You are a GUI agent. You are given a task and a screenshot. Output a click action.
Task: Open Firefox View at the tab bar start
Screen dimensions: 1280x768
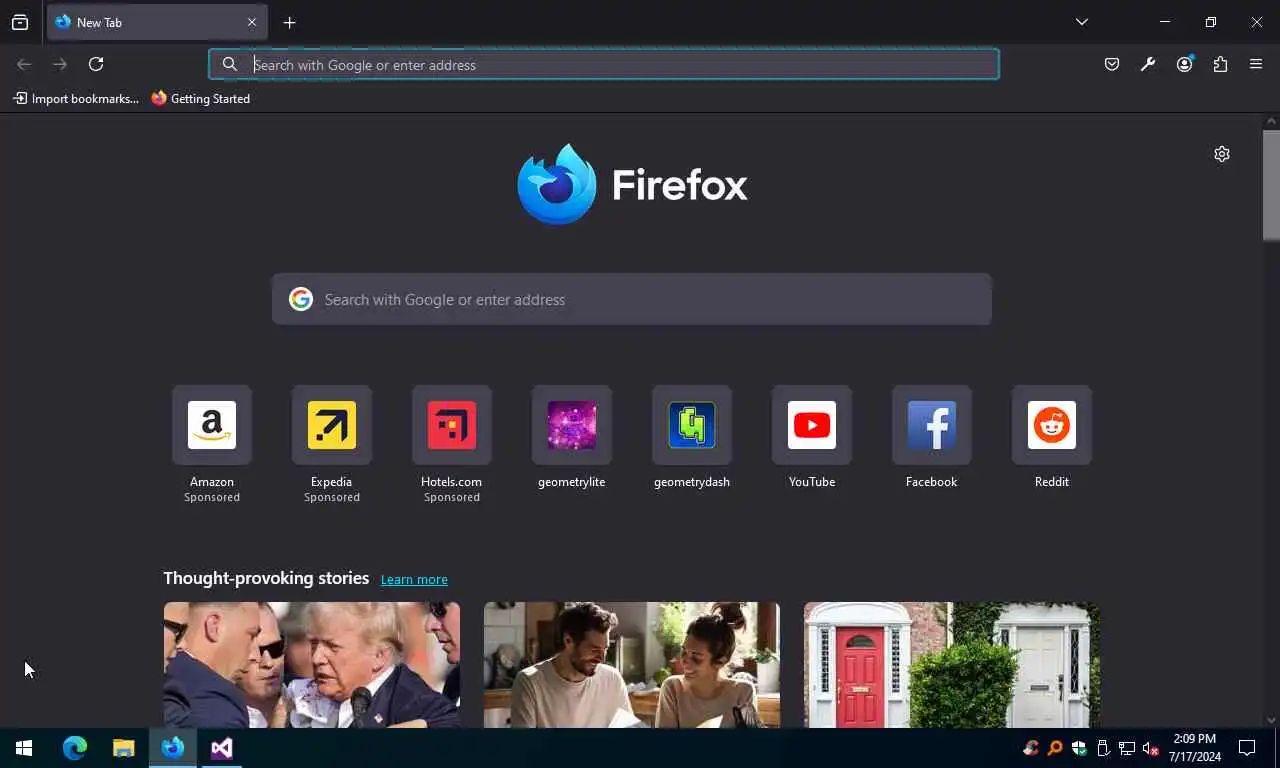pos(20,22)
